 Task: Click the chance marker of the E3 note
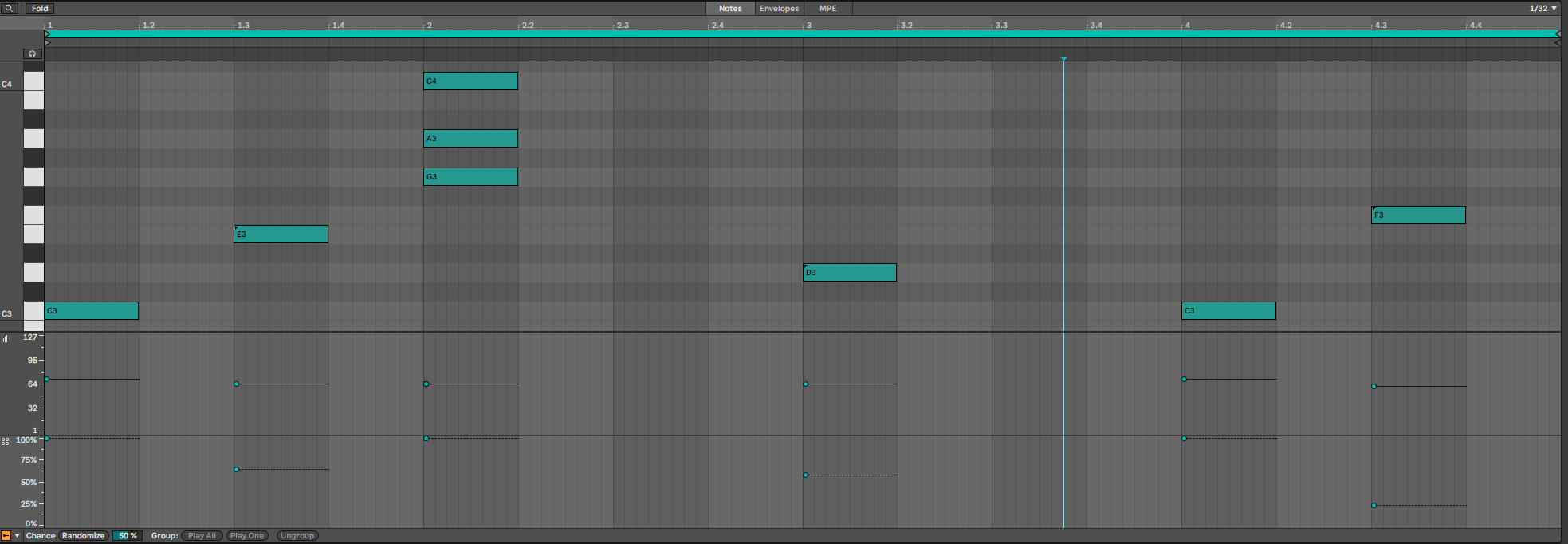237,470
